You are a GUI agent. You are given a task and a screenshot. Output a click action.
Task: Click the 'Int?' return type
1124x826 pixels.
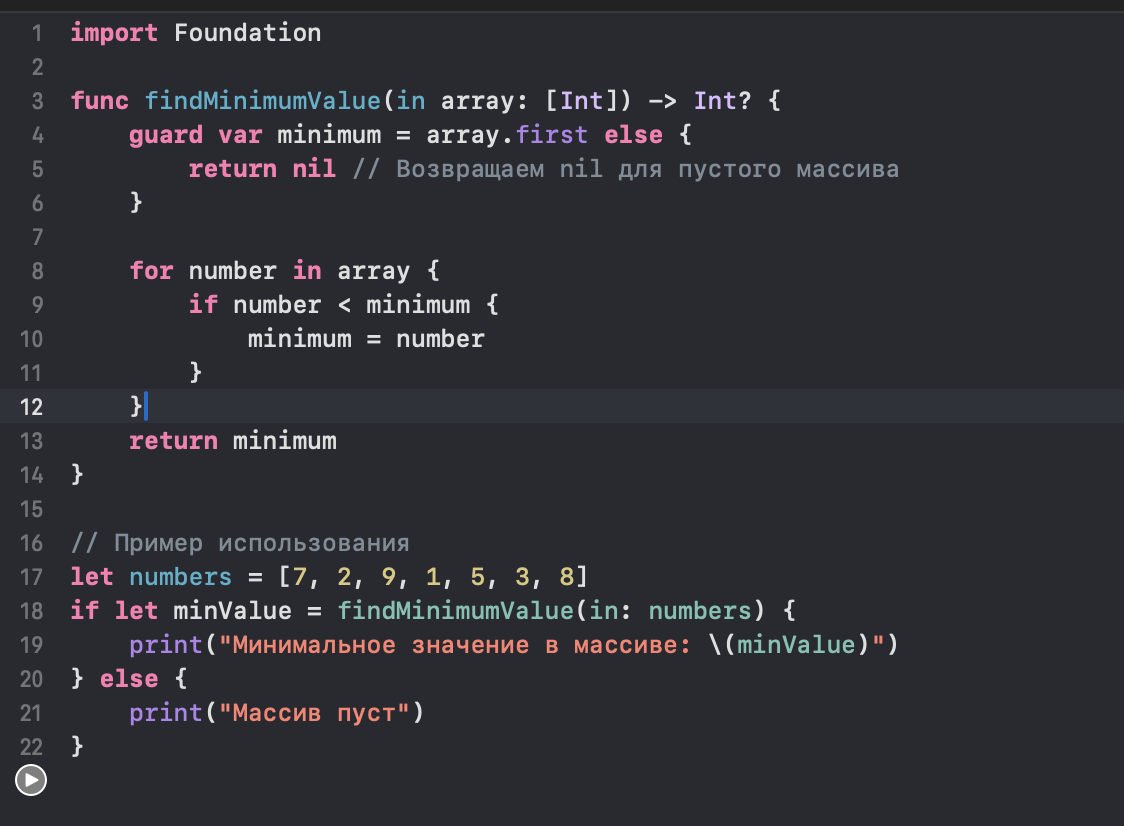point(722,100)
